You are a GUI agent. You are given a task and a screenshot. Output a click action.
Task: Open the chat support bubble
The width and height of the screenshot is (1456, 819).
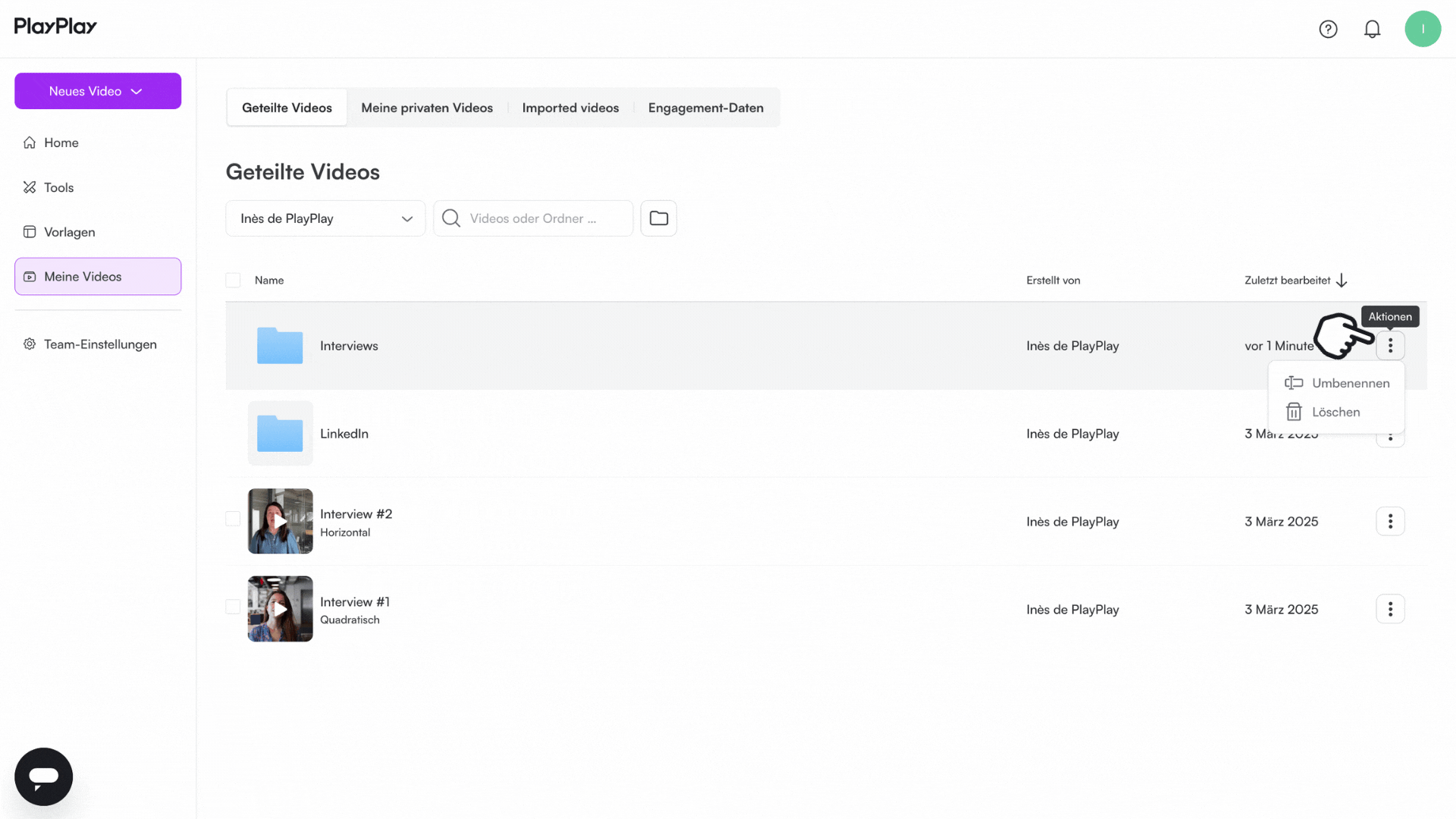tap(43, 777)
